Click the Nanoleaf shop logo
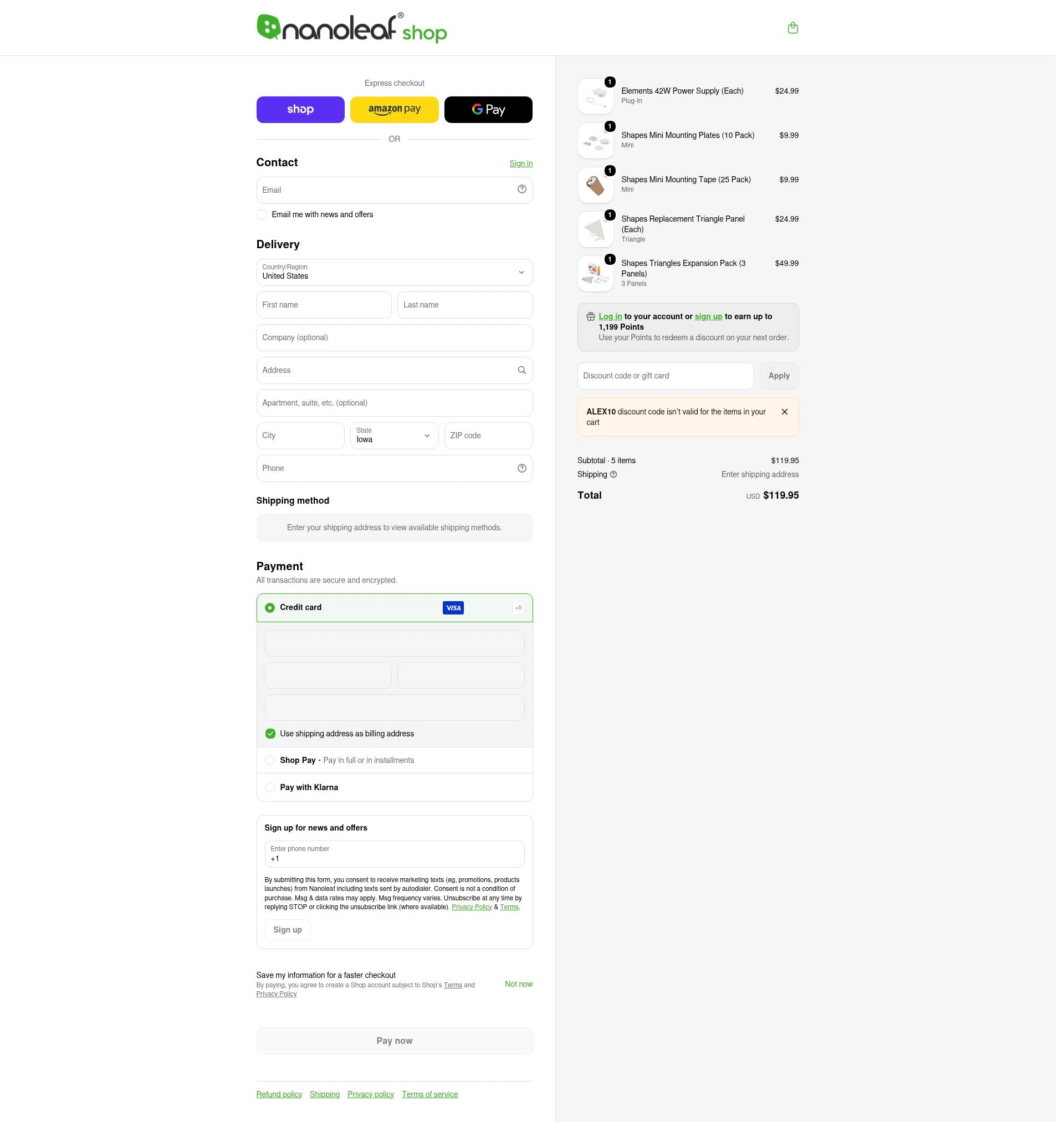The height and width of the screenshot is (1122, 1064). coord(354,28)
